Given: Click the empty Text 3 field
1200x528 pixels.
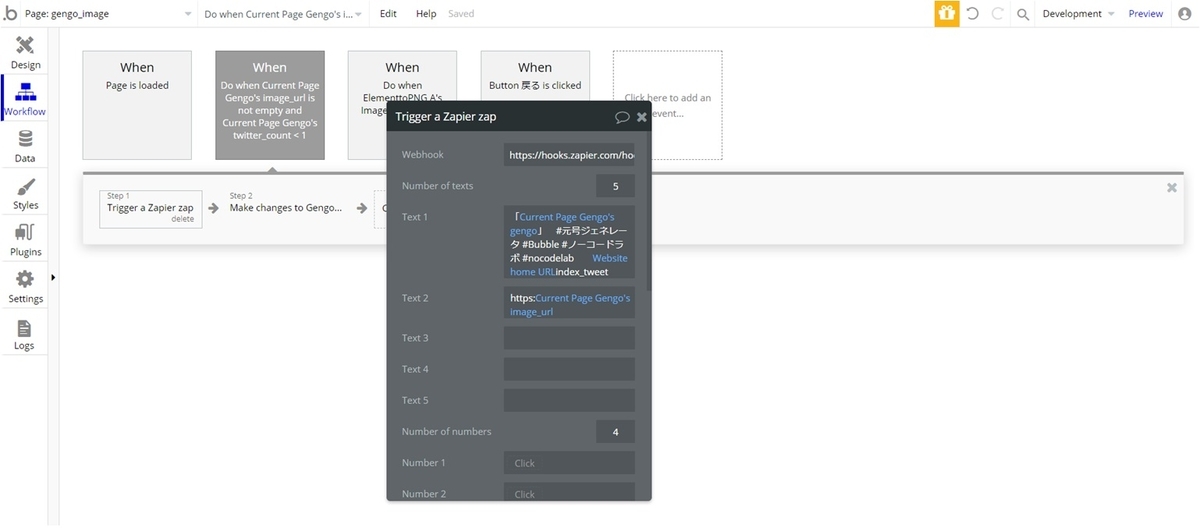Looking at the screenshot, I should click(569, 338).
